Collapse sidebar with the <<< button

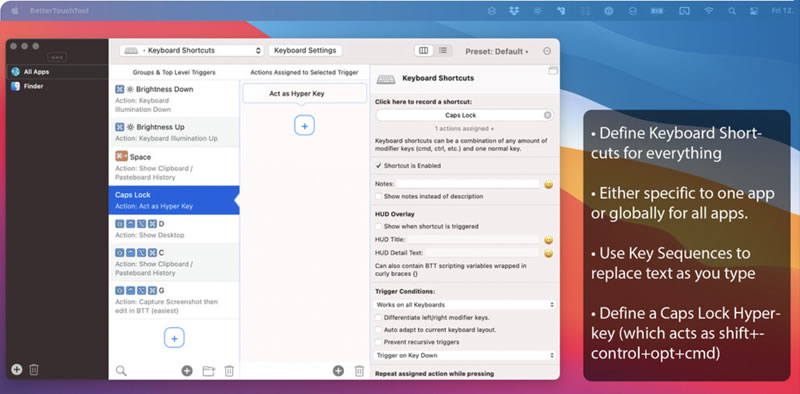point(57,57)
